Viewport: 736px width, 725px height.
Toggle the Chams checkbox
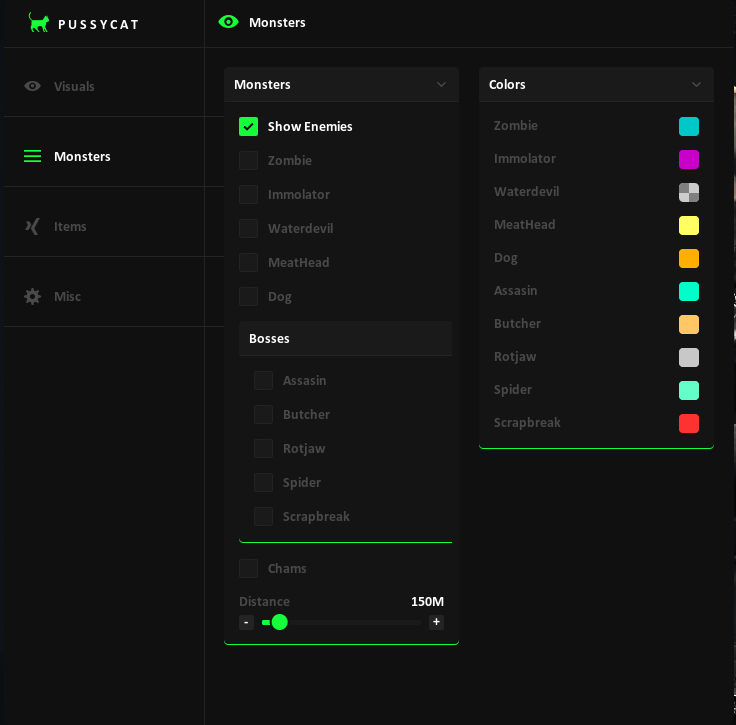249,568
